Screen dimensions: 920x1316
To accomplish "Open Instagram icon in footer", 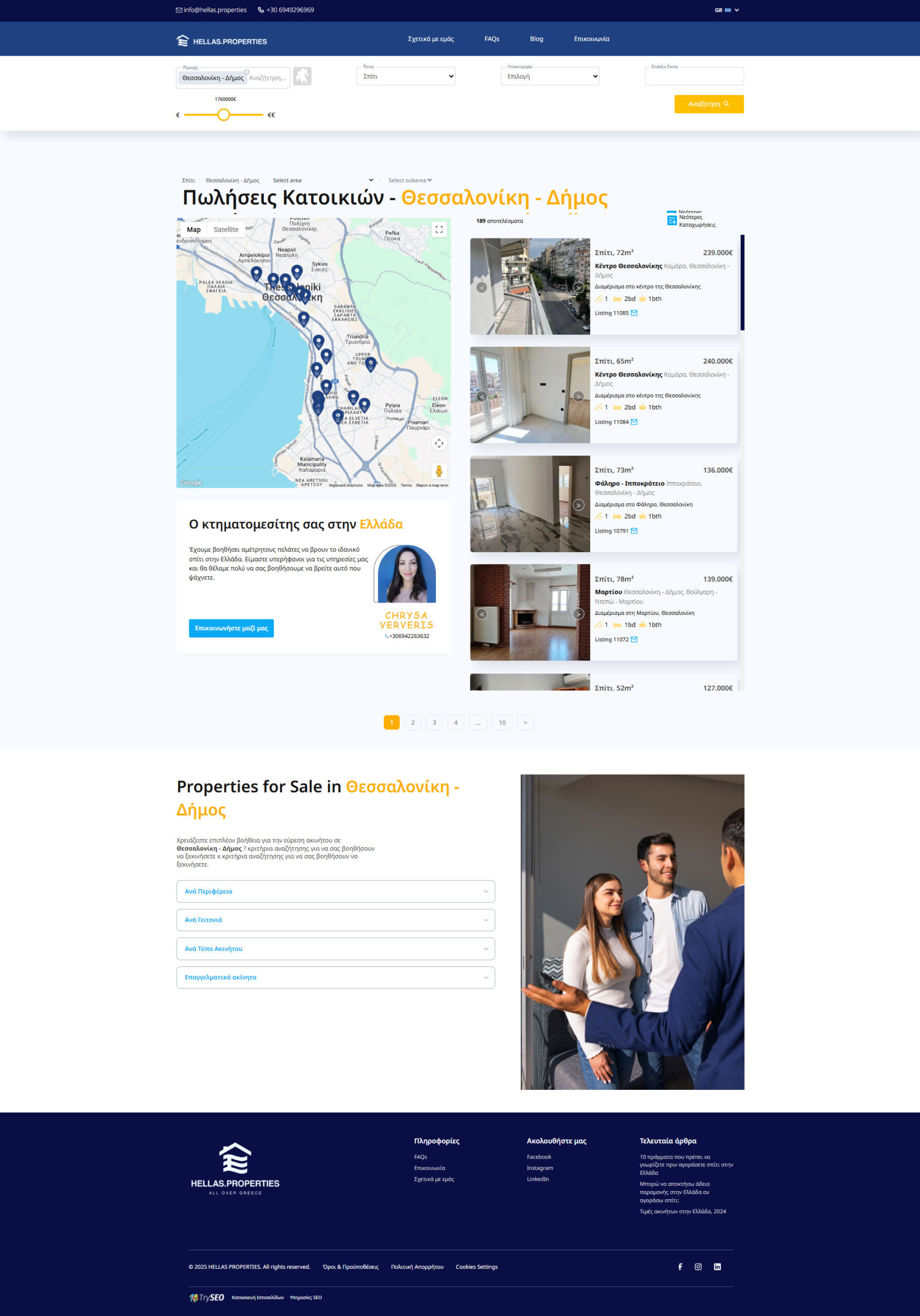I will point(697,1266).
